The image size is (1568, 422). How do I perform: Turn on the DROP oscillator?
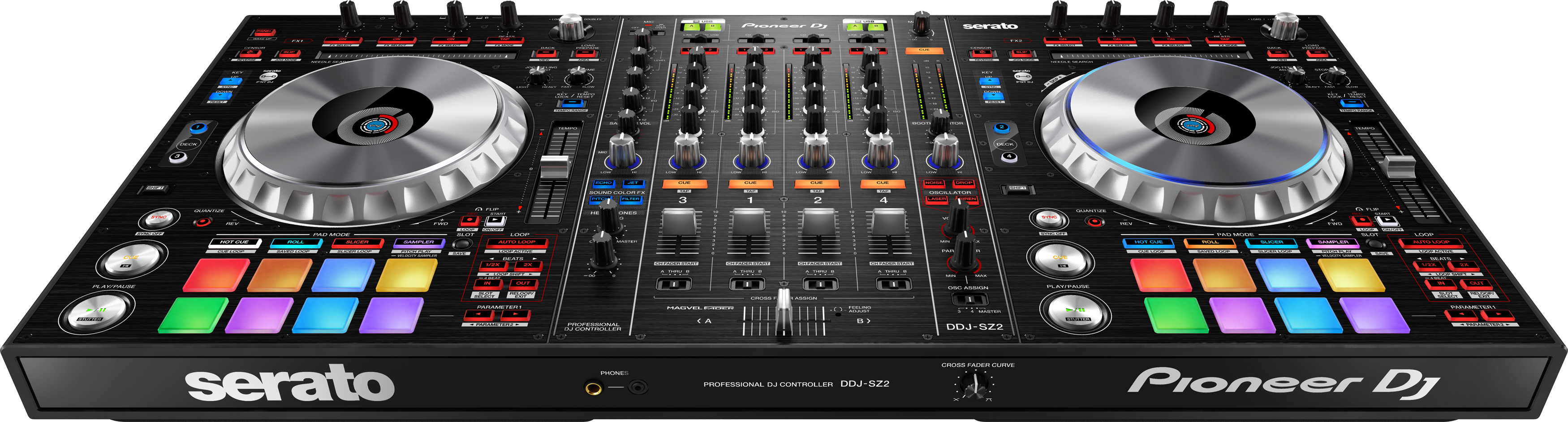click(964, 183)
